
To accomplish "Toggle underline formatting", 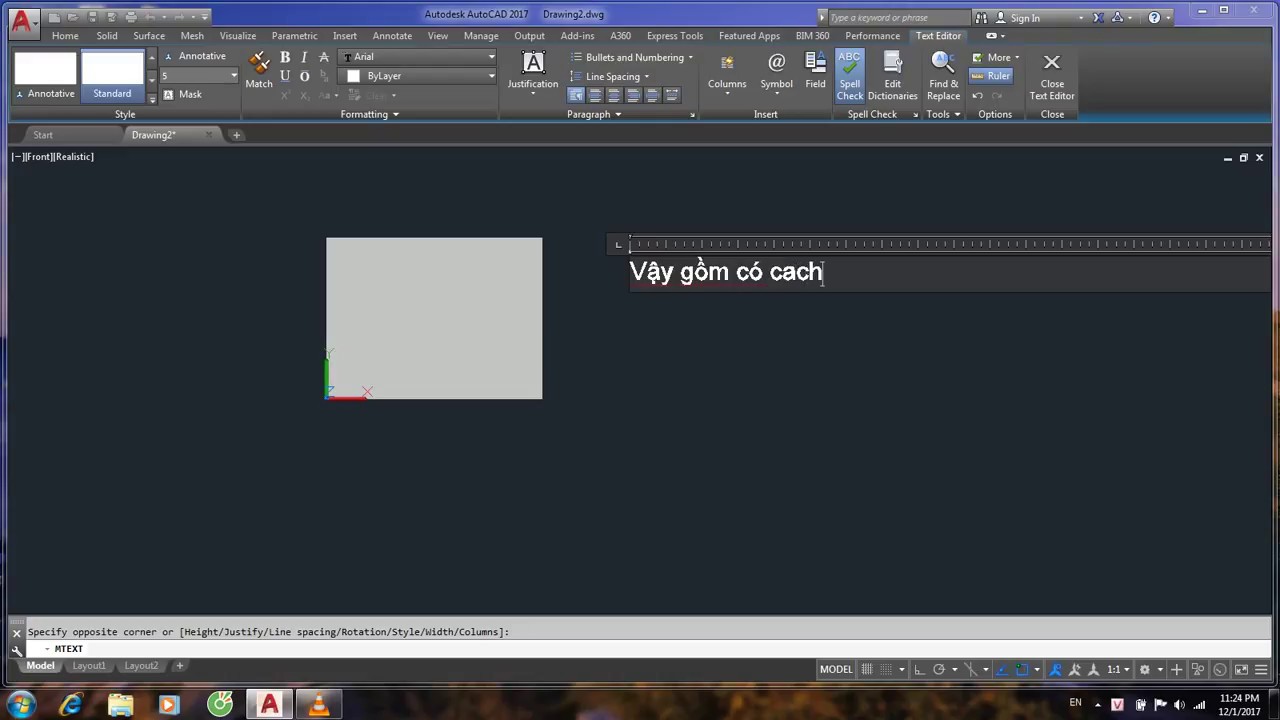I will [x=285, y=76].
